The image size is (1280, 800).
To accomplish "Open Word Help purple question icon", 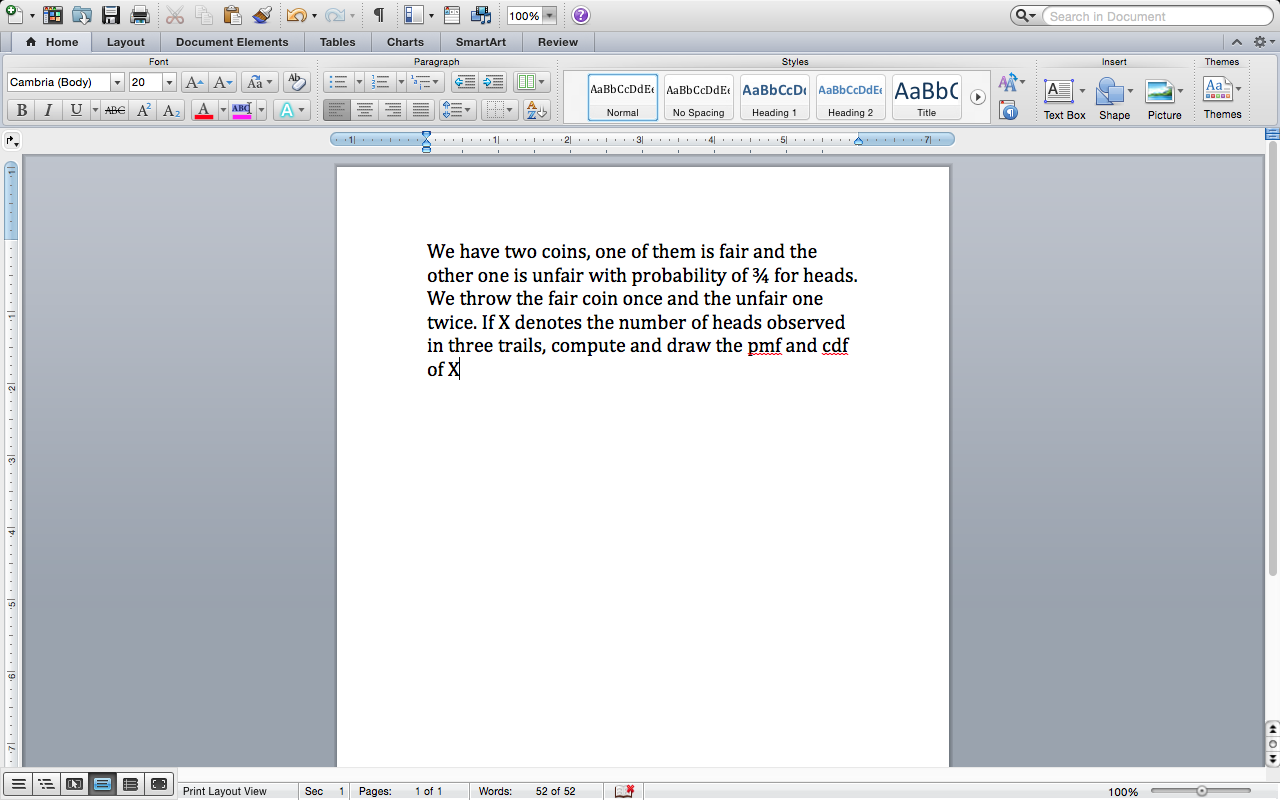I will click(x=581, y=16).
